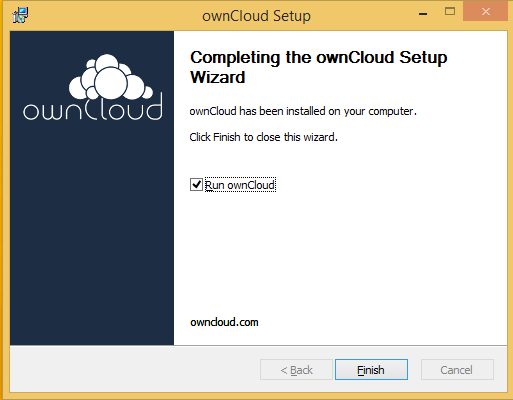This screenshot has width=513, height=400.
Task: Click the Run ownCloud checkbox label text
Action: pos(240,185)
